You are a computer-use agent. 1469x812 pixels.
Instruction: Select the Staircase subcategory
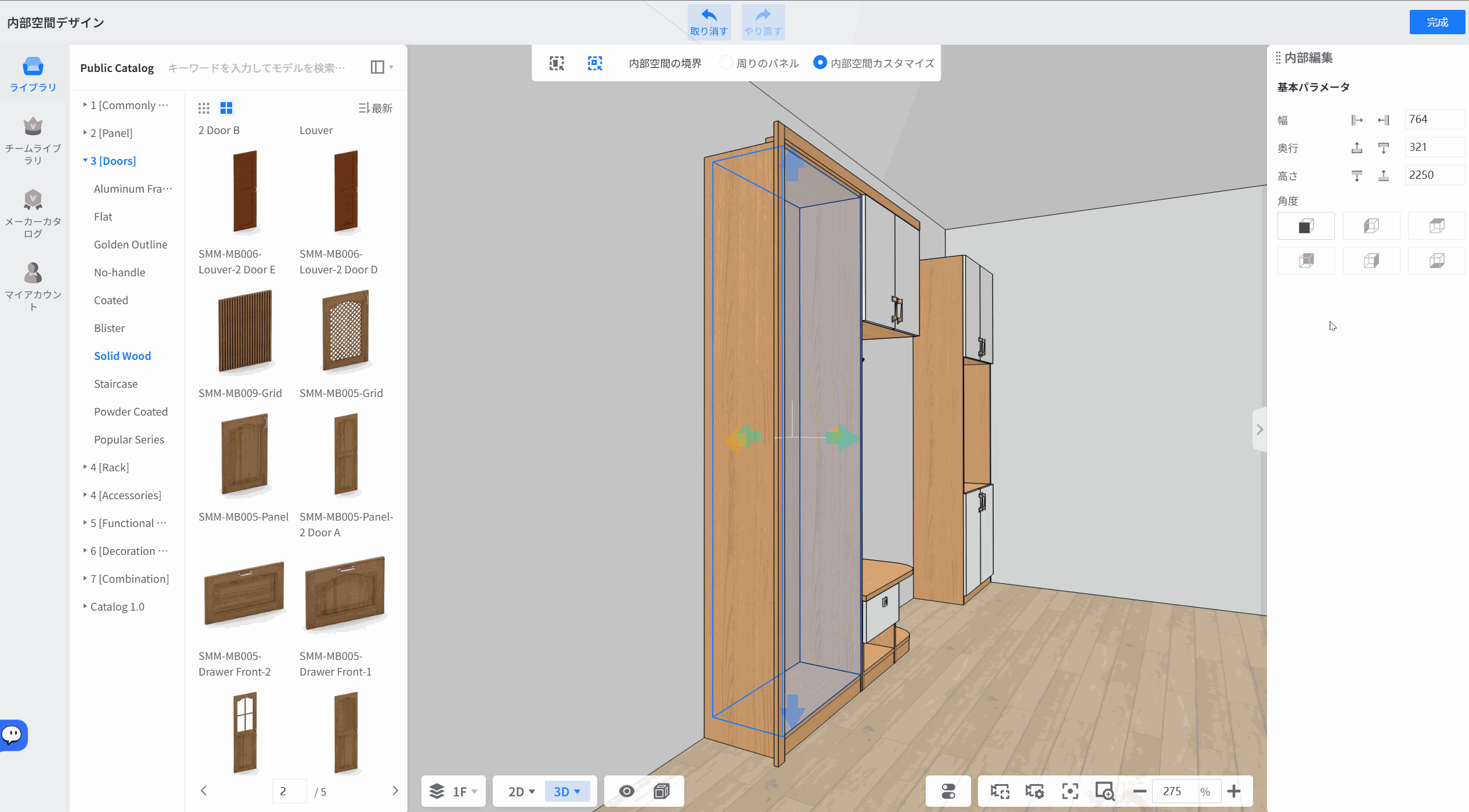116,384
